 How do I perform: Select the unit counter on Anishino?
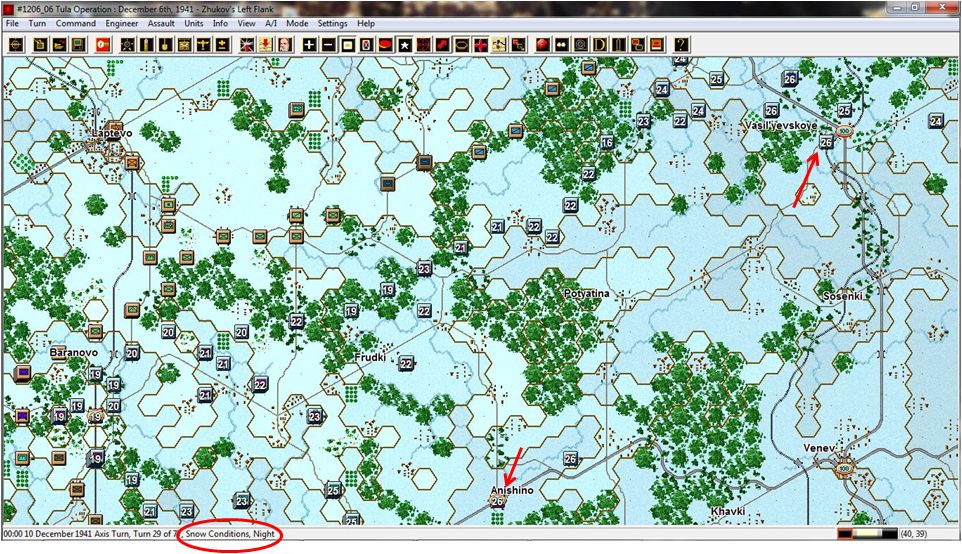[x=497, y=501]
